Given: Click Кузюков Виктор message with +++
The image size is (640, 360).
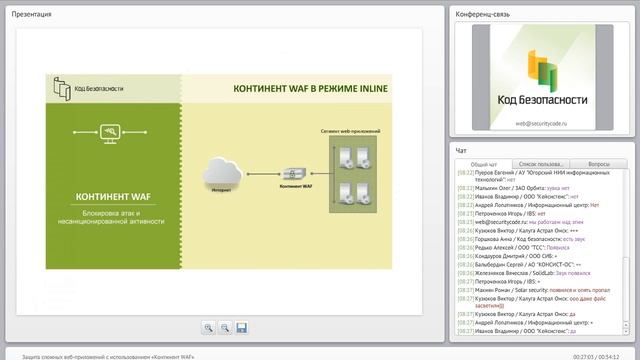Looking at the screenshot, I should click(518, 231).
